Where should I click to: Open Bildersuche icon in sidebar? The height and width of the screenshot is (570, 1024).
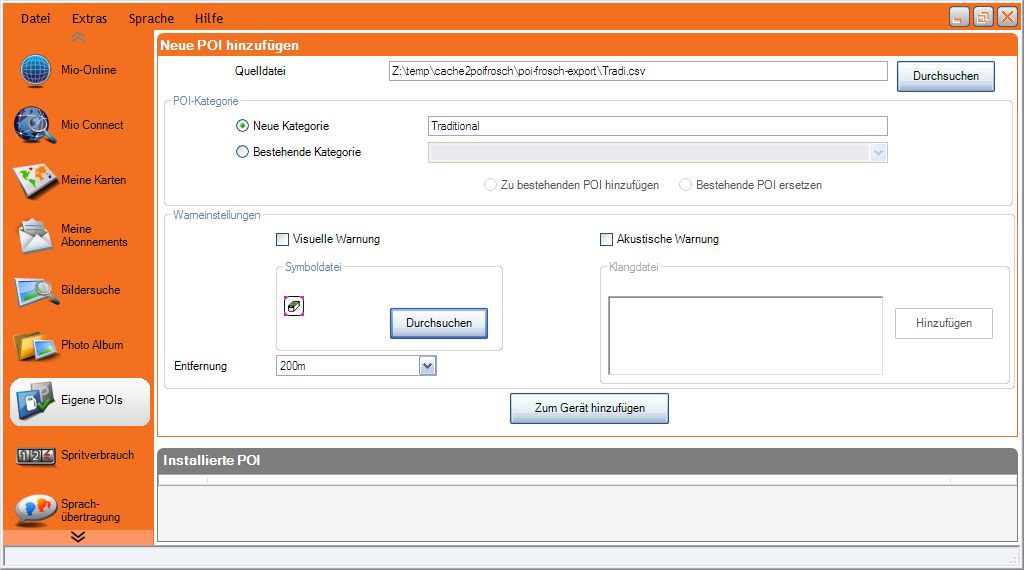click(34, 291)
